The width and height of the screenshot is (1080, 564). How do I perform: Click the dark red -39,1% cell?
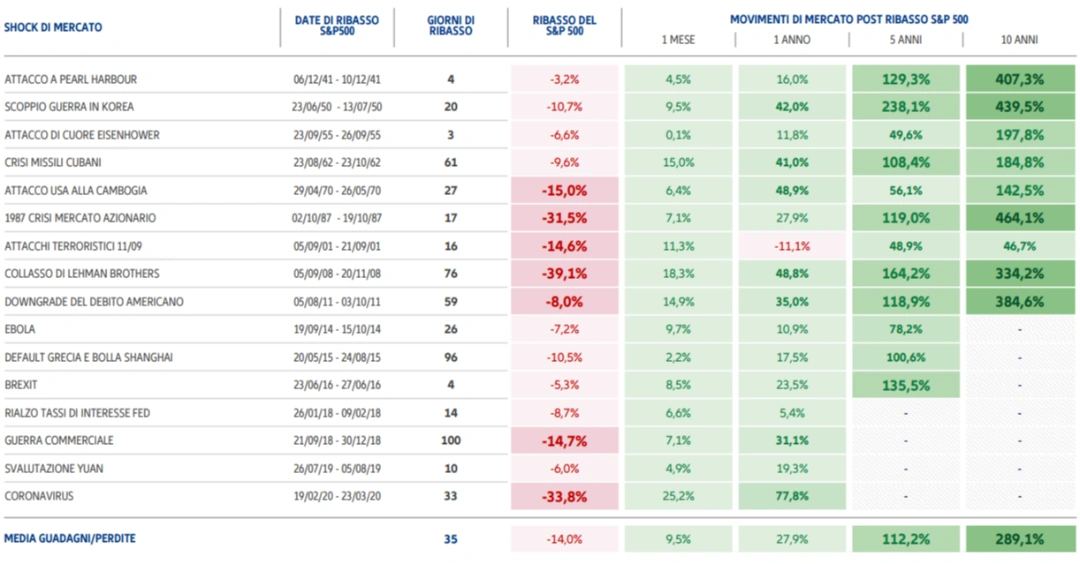(564, 273)
